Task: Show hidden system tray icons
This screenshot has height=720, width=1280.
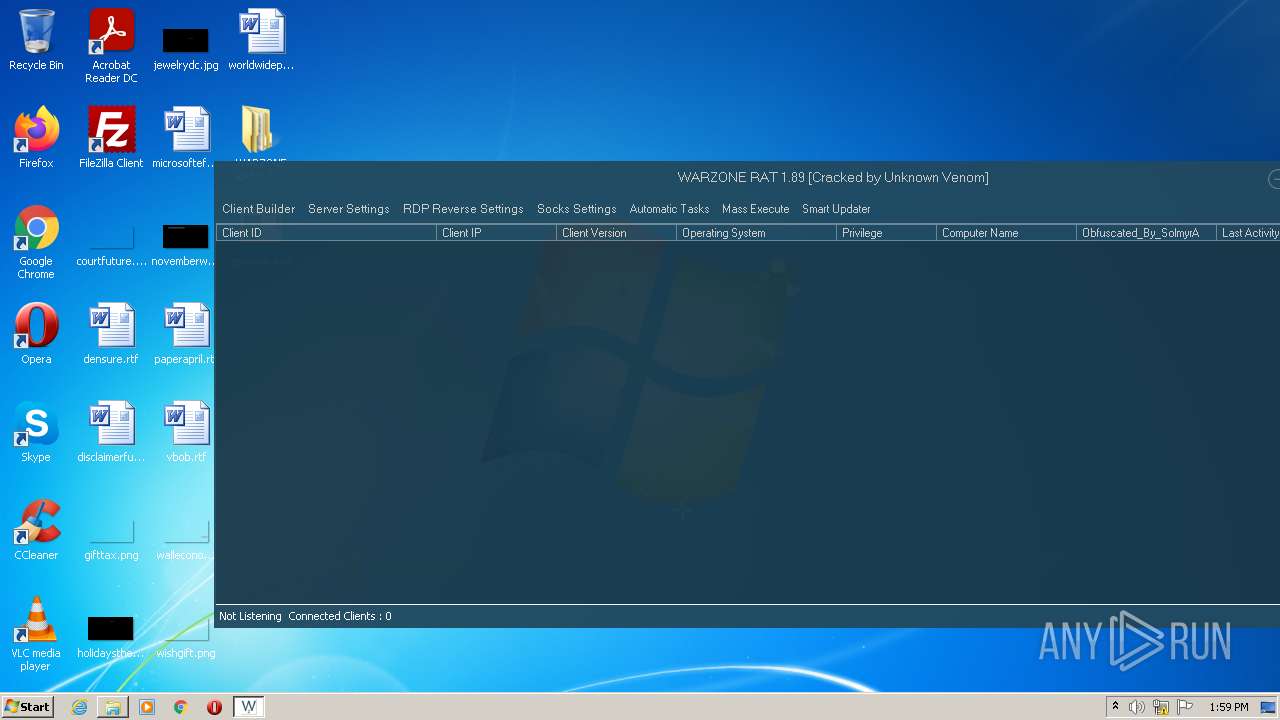Action: coord(1115,707)
